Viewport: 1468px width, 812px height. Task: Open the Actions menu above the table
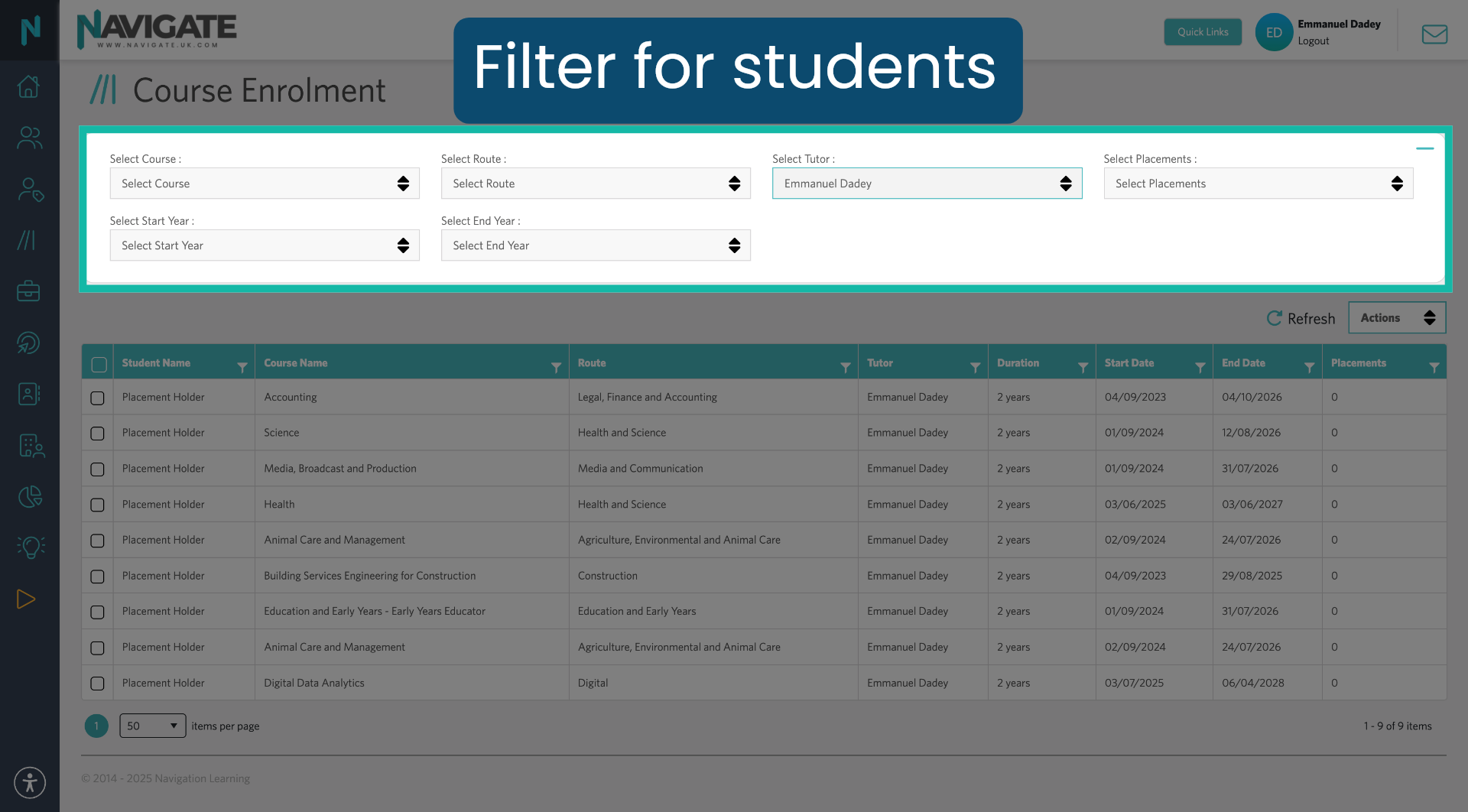[1397, 317]
